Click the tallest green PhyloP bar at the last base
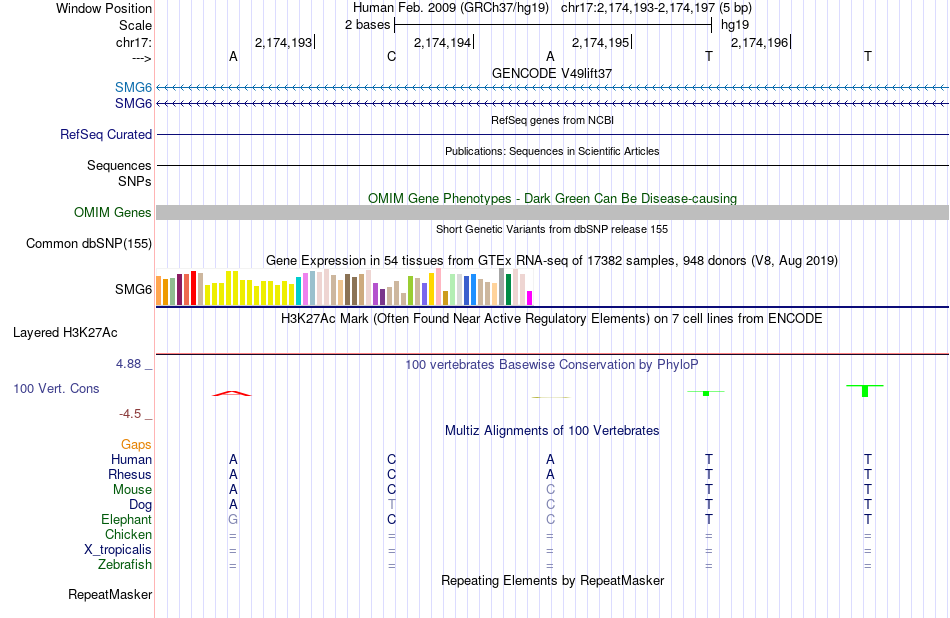Viewport: 950px width, 618px height. coord(865,391)
